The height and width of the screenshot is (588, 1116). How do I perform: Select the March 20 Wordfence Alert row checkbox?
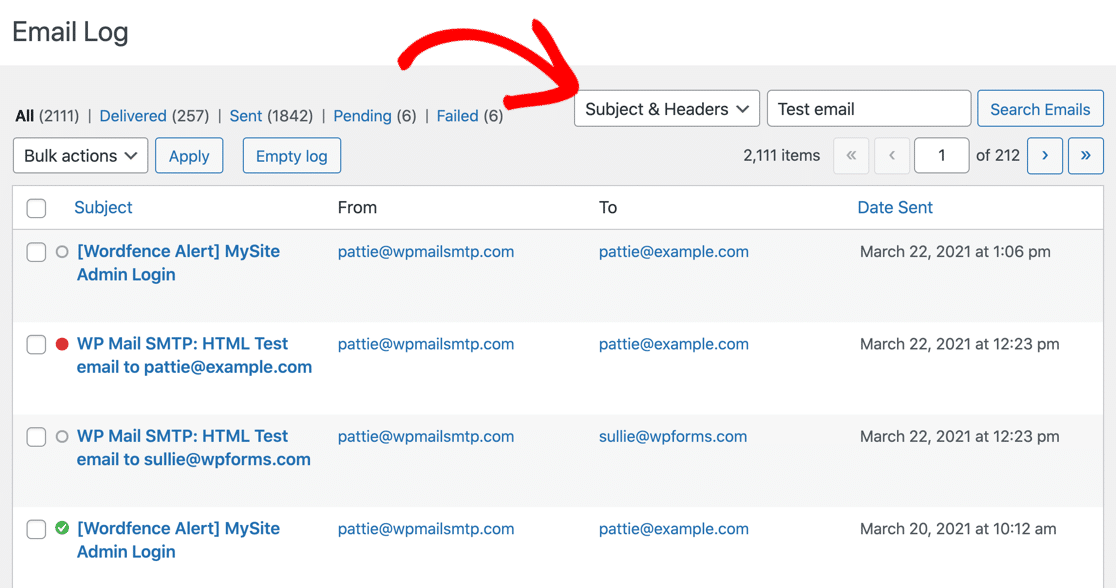click(x=36, y=530)
